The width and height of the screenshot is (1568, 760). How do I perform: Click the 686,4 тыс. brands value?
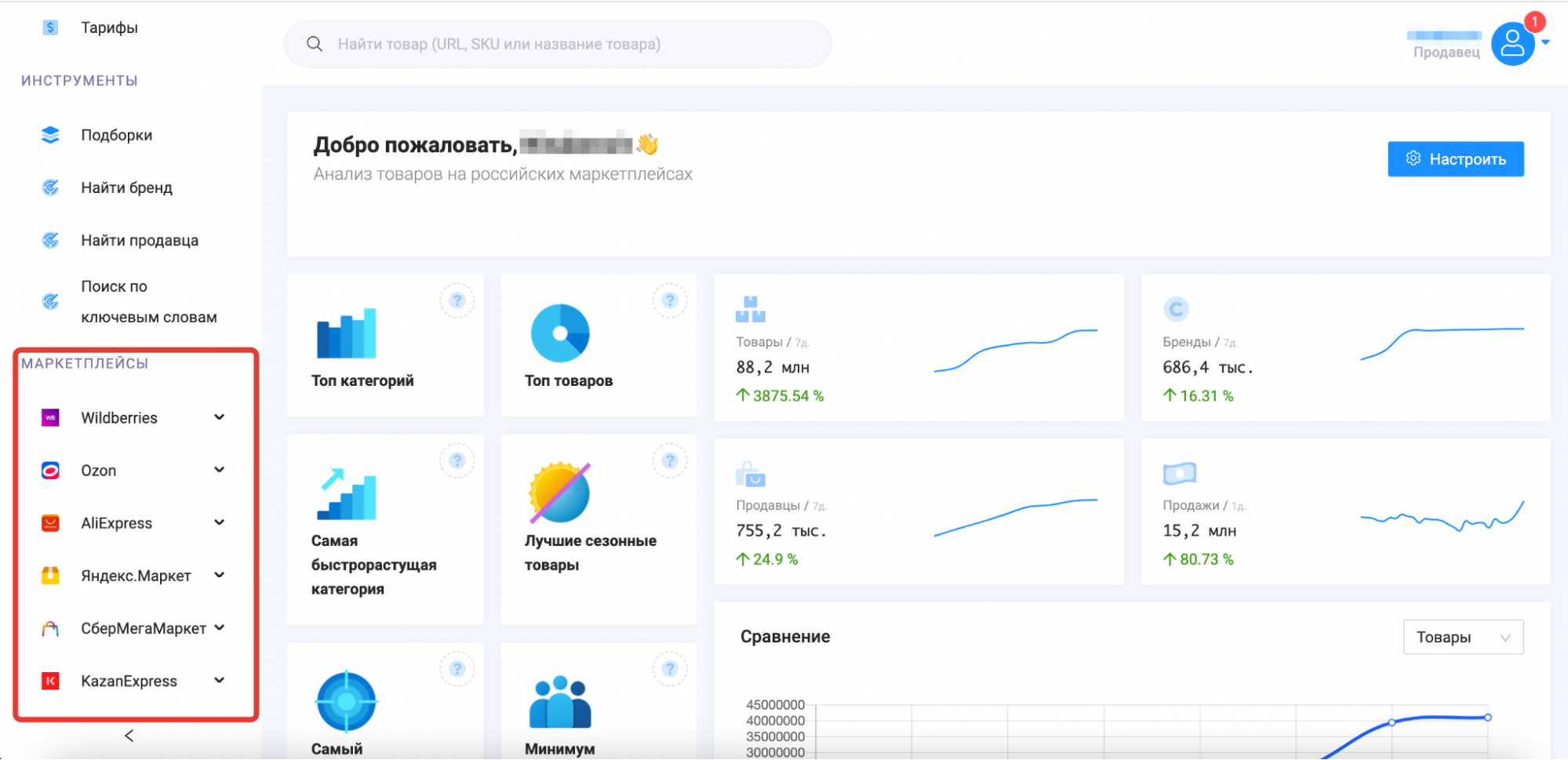pos(1208,367)
